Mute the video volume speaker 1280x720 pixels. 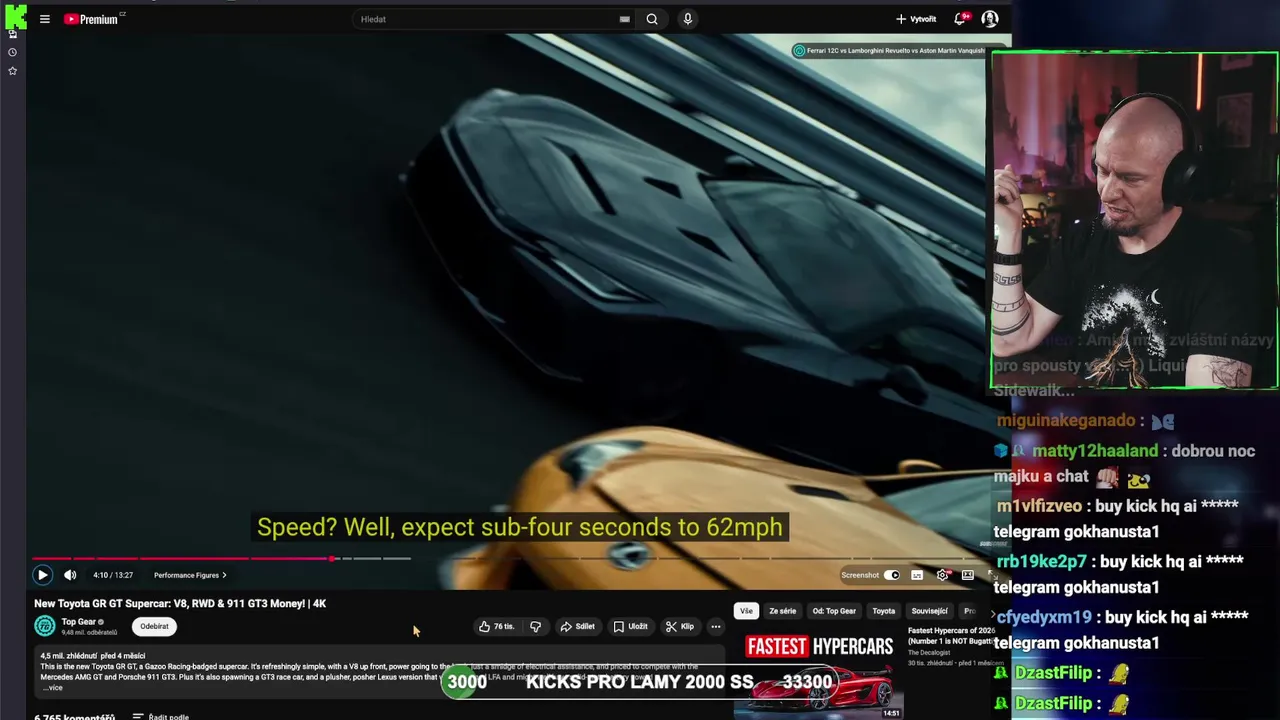click(x=70, y=575)
